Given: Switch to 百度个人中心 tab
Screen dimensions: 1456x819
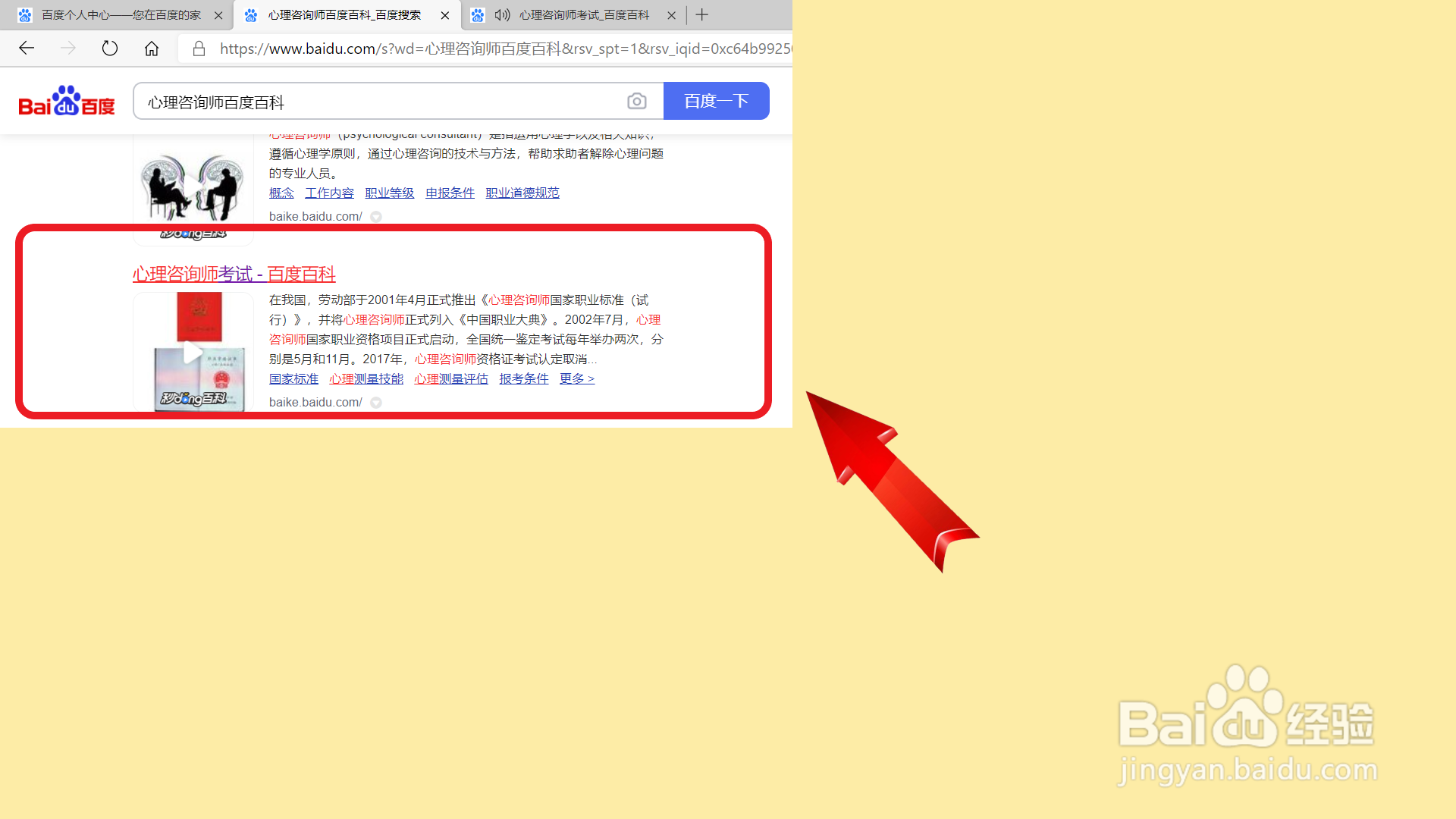Looking at the screenshot, I should tap(120, 14).
